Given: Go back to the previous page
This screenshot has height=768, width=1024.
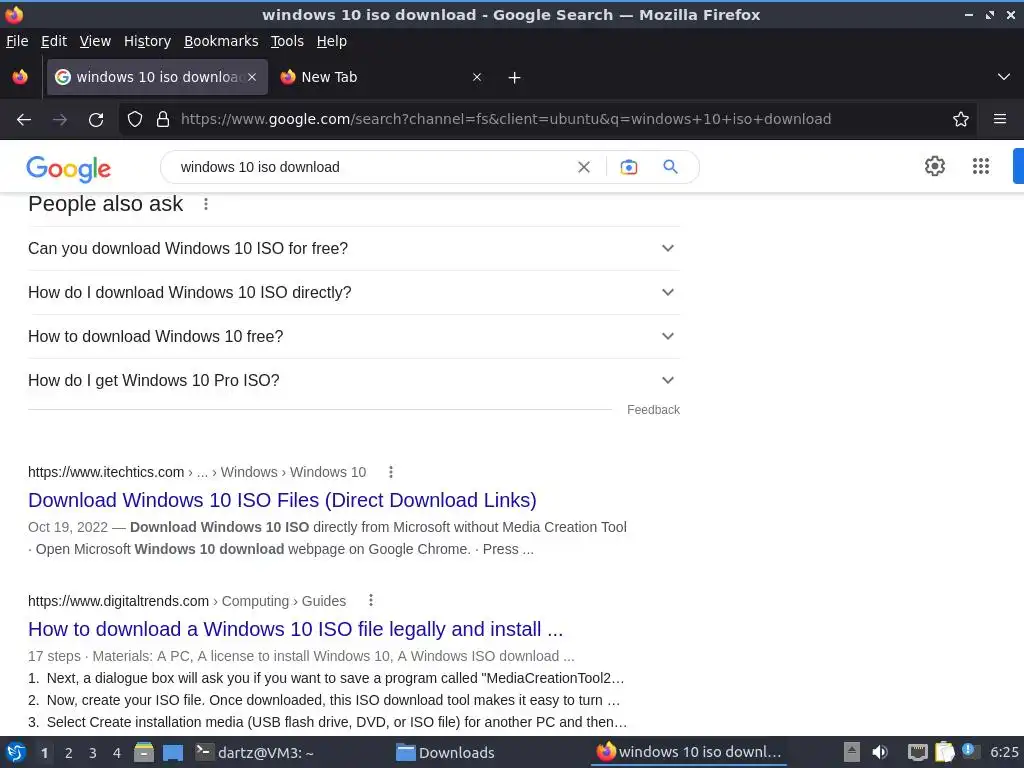Looking at the screenshot, I should click(x=24, y=120).
